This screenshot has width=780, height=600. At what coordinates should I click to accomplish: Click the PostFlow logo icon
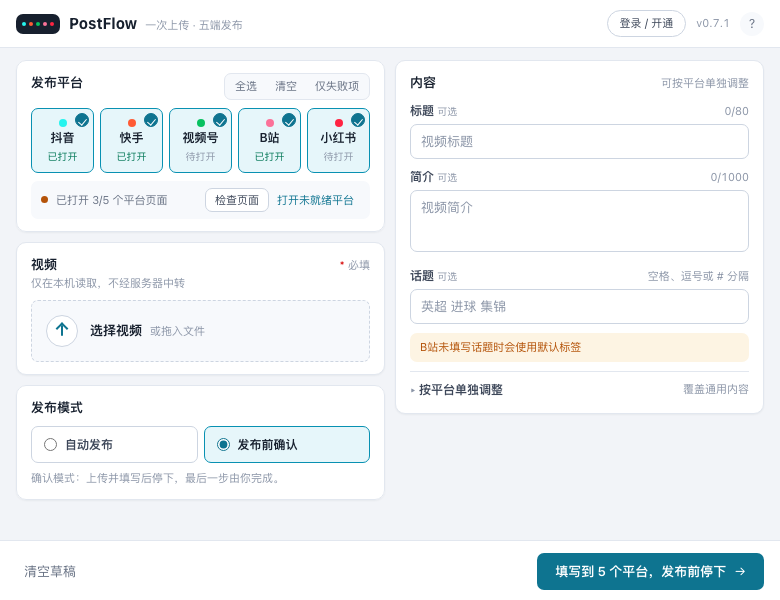(38, 24)
